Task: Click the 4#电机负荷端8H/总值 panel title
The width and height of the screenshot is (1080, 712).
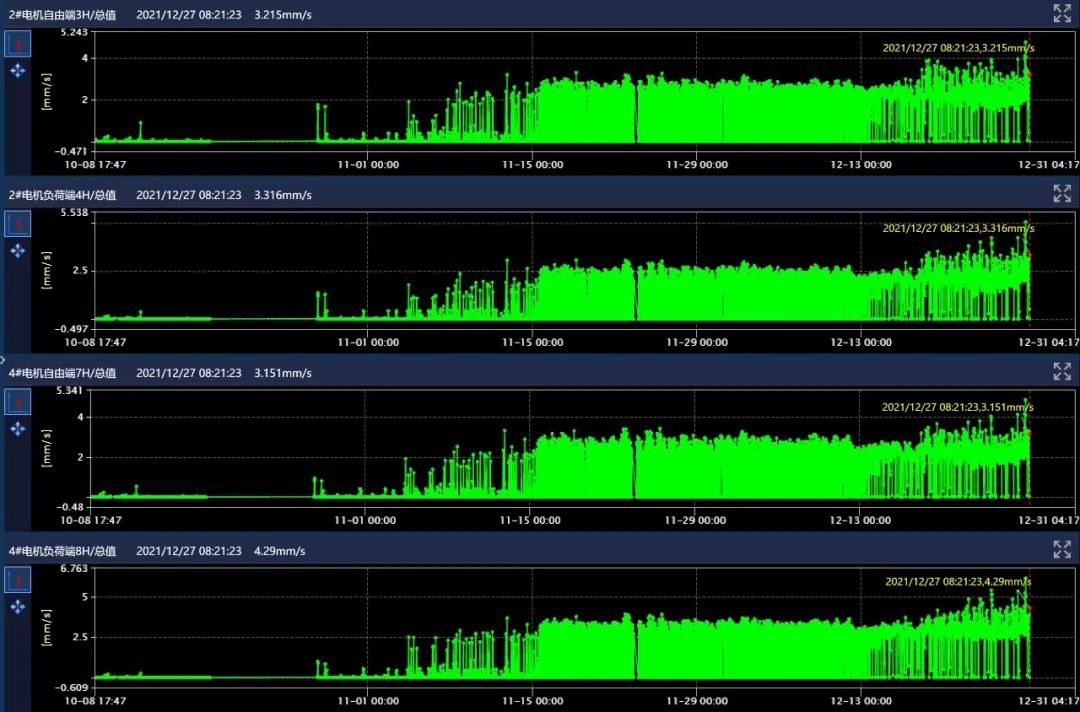Action: (x=62, y=551)
